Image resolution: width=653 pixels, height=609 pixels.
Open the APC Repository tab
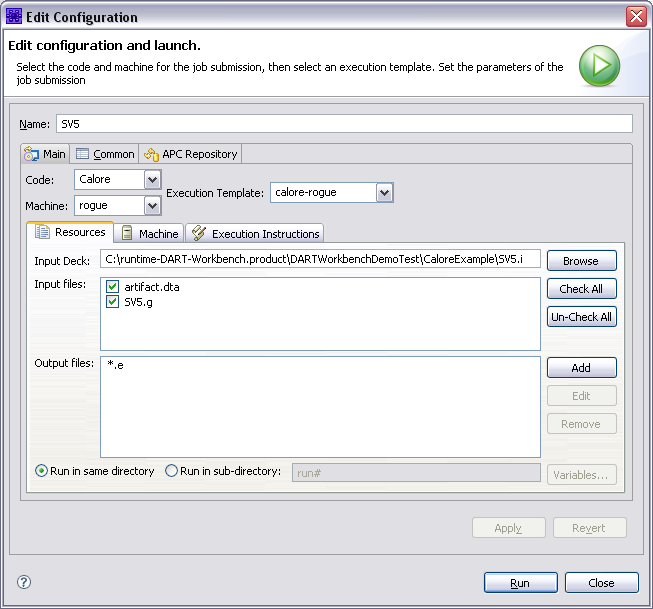pyautogui.click(x=190, y=154)
